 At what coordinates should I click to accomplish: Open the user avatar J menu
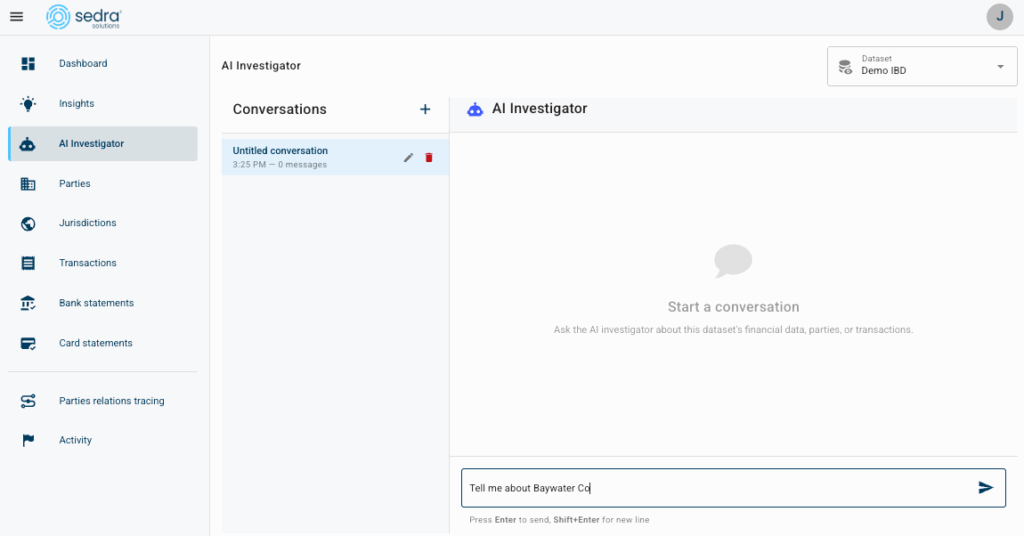(x=999, y=16)
